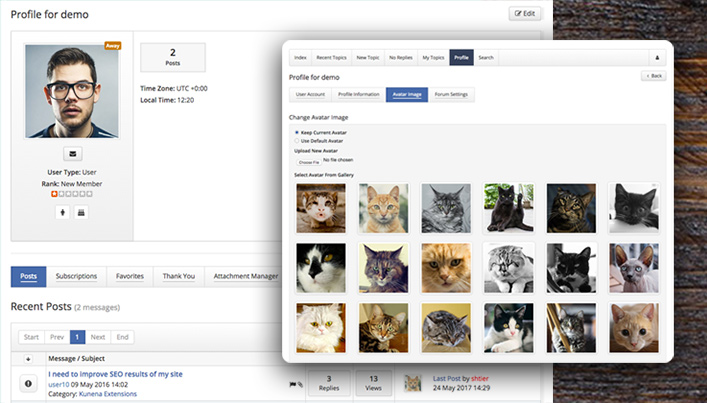Click the topic status icon beside SEO post
Viewport: 707px width, 403px height.
29,382
